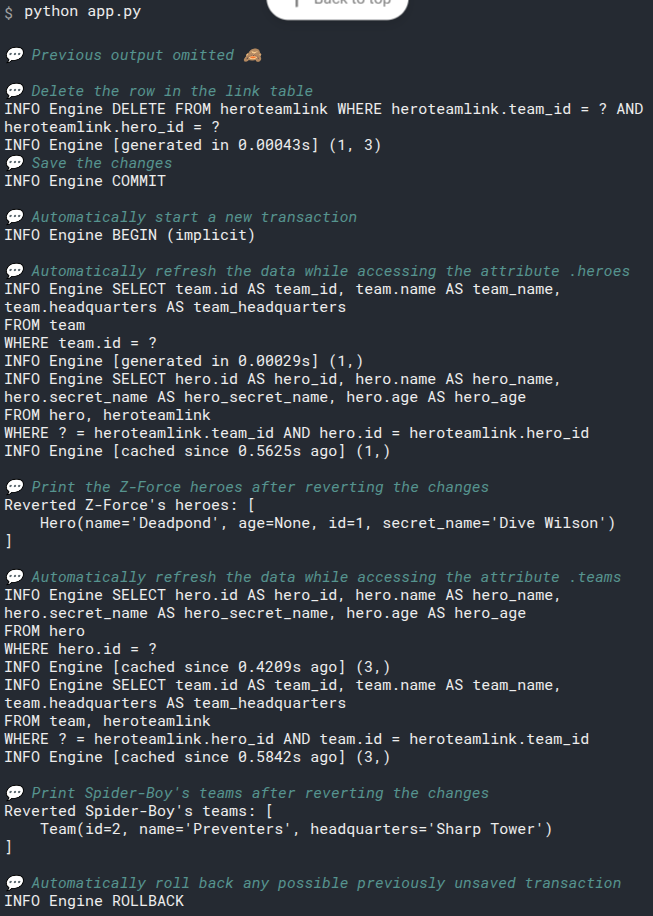Click speech bubble beside the '.heroes' refresh comment
The image size is (653, 916).
[14, 271]
